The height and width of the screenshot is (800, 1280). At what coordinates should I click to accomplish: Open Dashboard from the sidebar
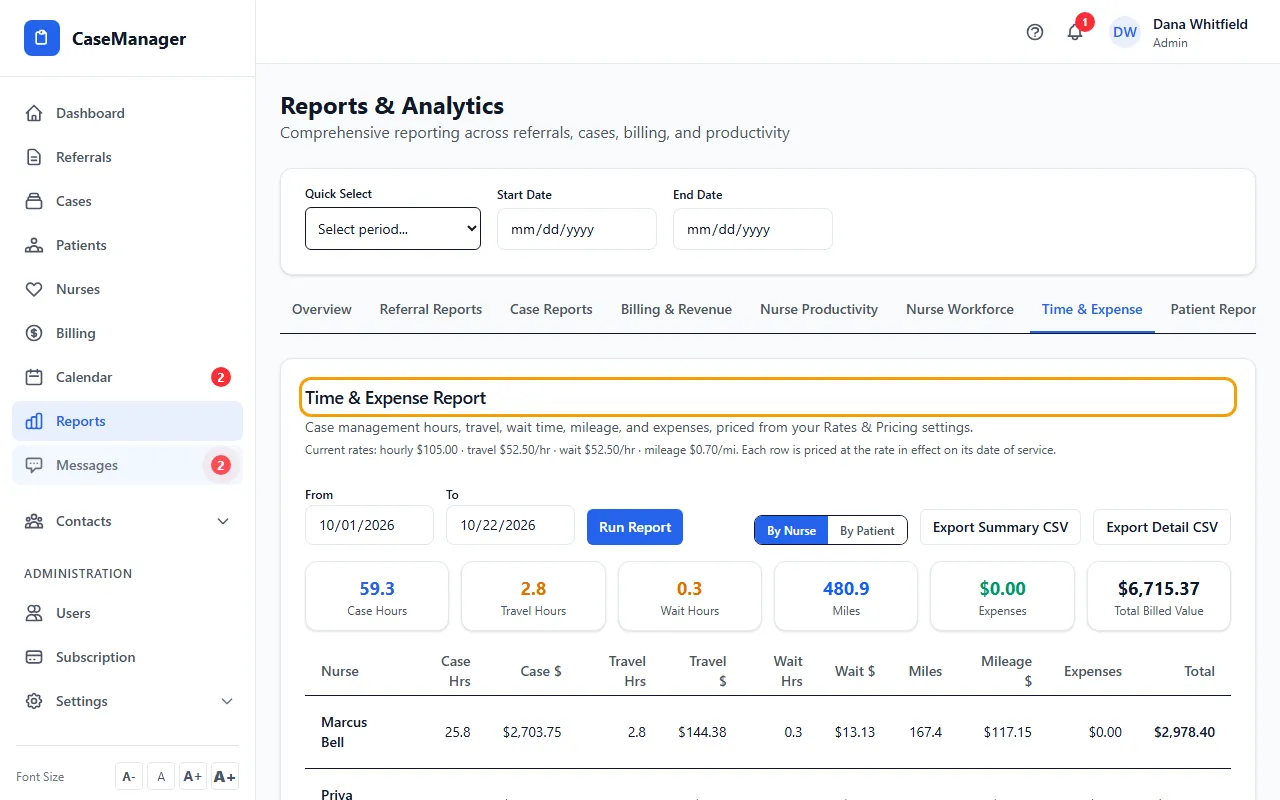coord(127,113)
